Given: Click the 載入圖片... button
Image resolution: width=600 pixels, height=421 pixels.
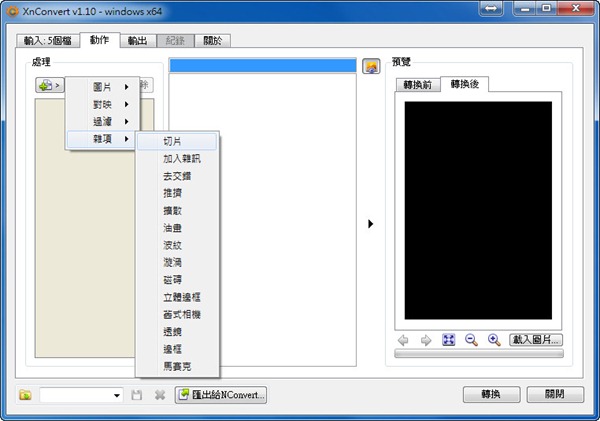Looking at the screenshot, I should 536,340.
